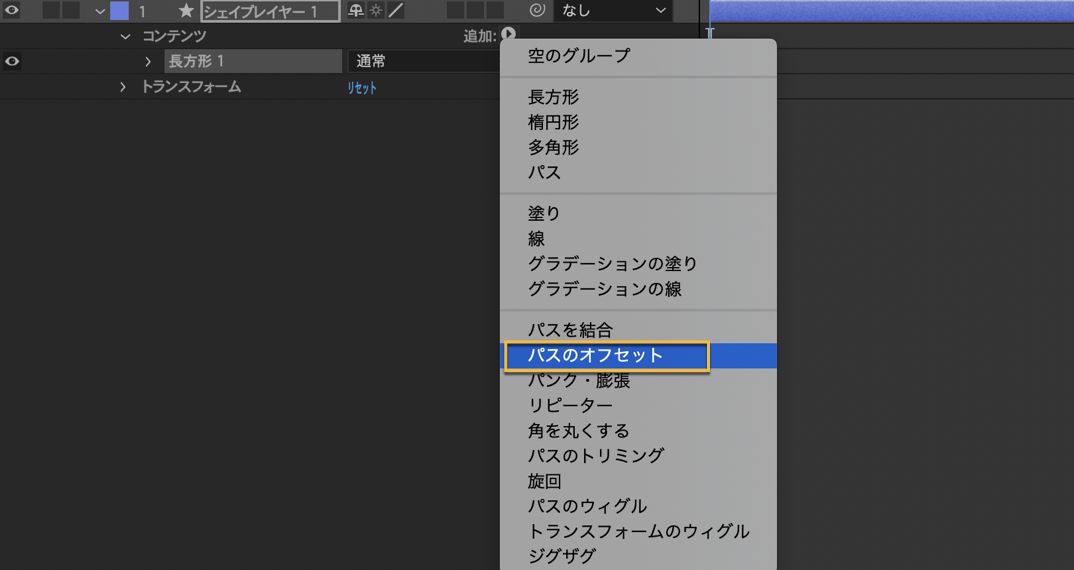Select 角を丸くする menu item

tap(638, 431)
